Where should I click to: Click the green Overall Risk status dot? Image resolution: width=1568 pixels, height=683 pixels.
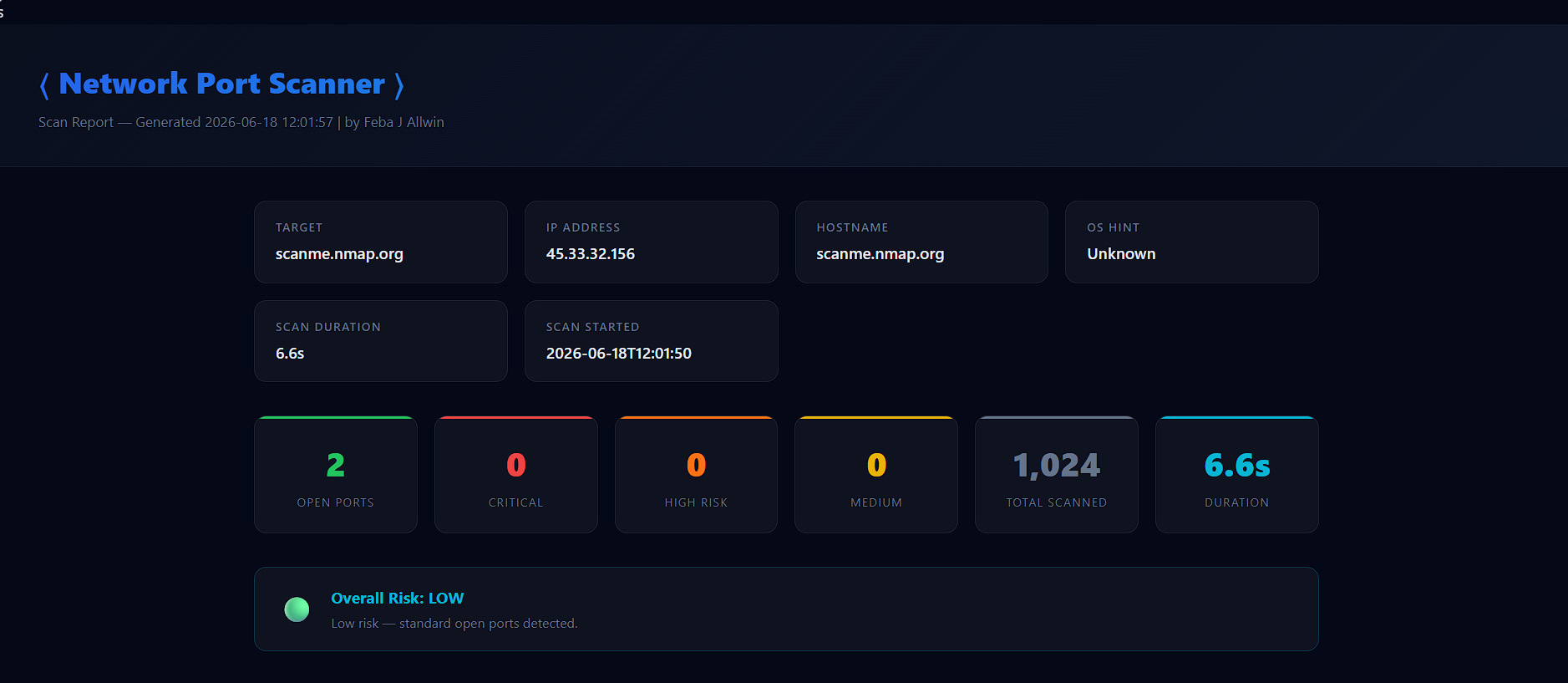(297, 609)
